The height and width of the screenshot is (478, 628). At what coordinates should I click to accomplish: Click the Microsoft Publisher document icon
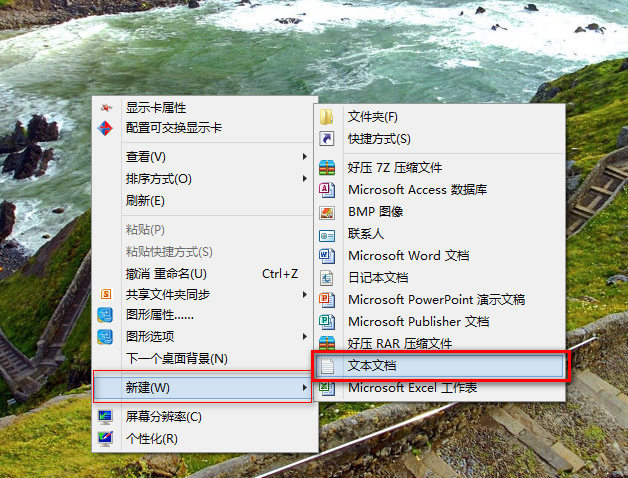click(x=327, y=322)
